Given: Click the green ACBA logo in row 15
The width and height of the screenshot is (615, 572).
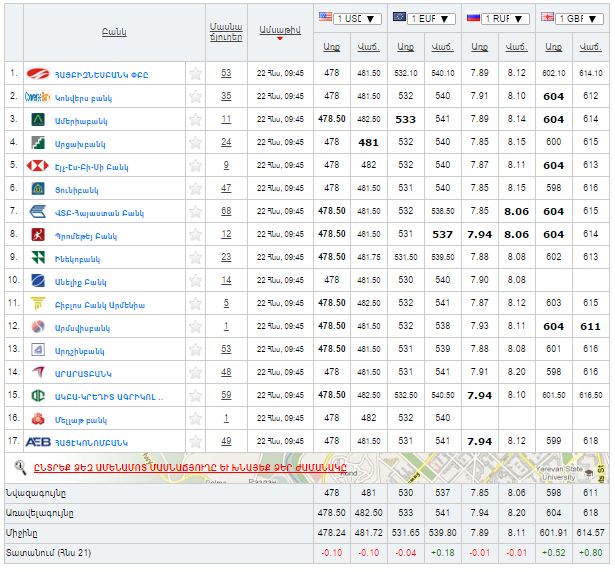Looking at the screenshot, I should [x=38, y=395].
